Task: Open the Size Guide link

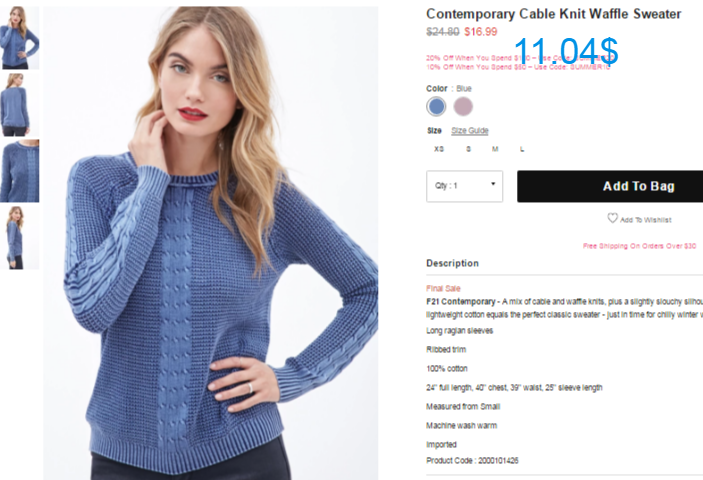Action: coord(469,131)
